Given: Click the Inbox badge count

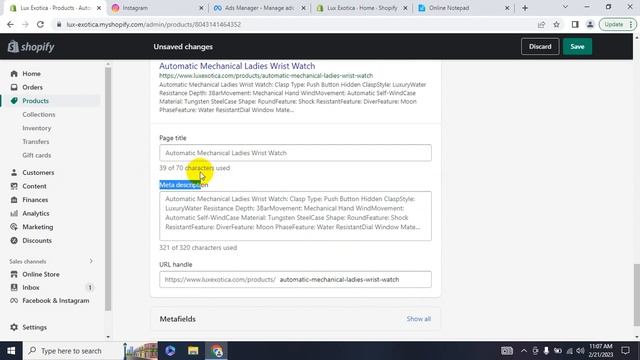Looking at the screenshot, I should (x=90, y=287).
